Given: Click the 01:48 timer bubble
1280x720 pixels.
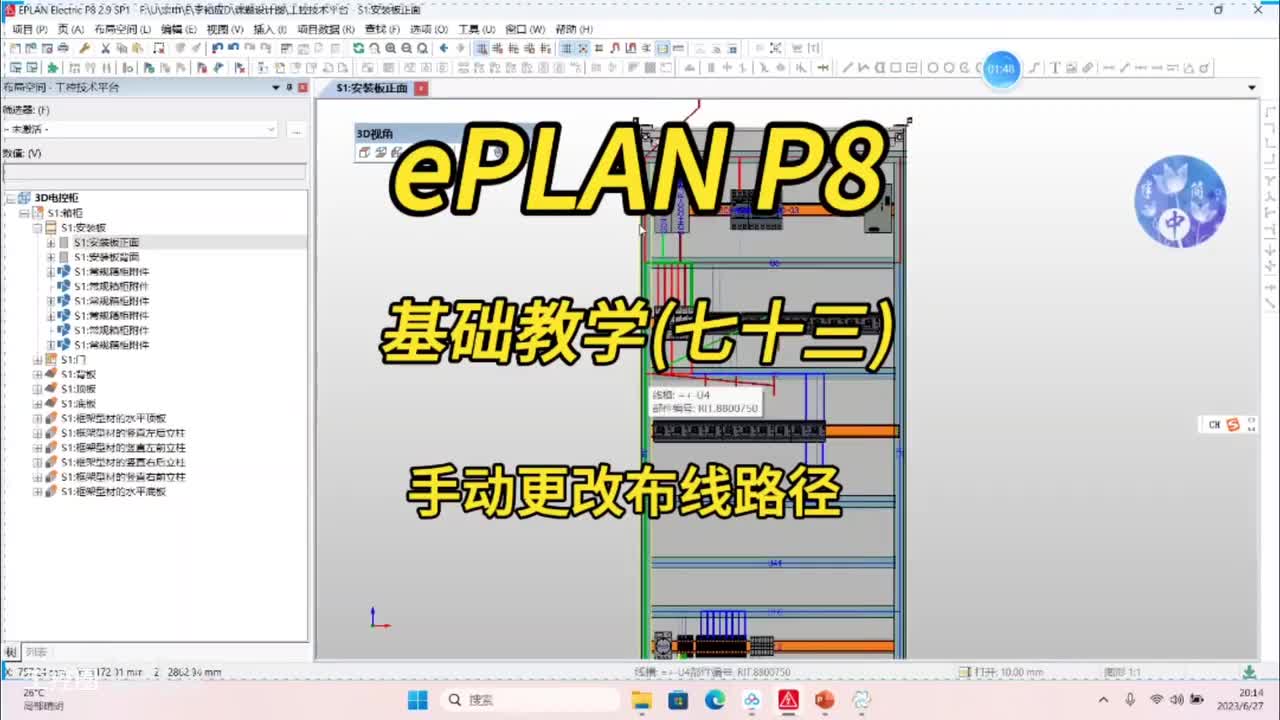Looking at the screenshot, I should [x=1001, y=69].
